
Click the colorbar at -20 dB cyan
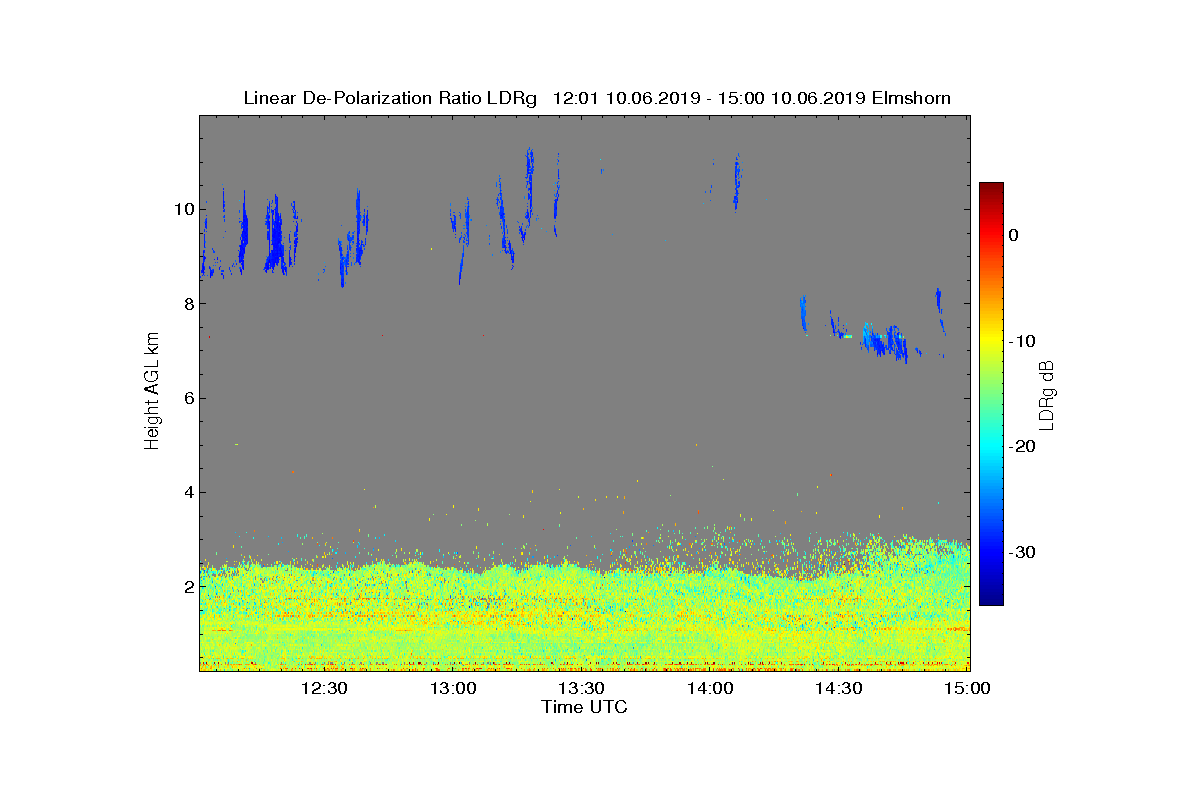tap(991, 447)
